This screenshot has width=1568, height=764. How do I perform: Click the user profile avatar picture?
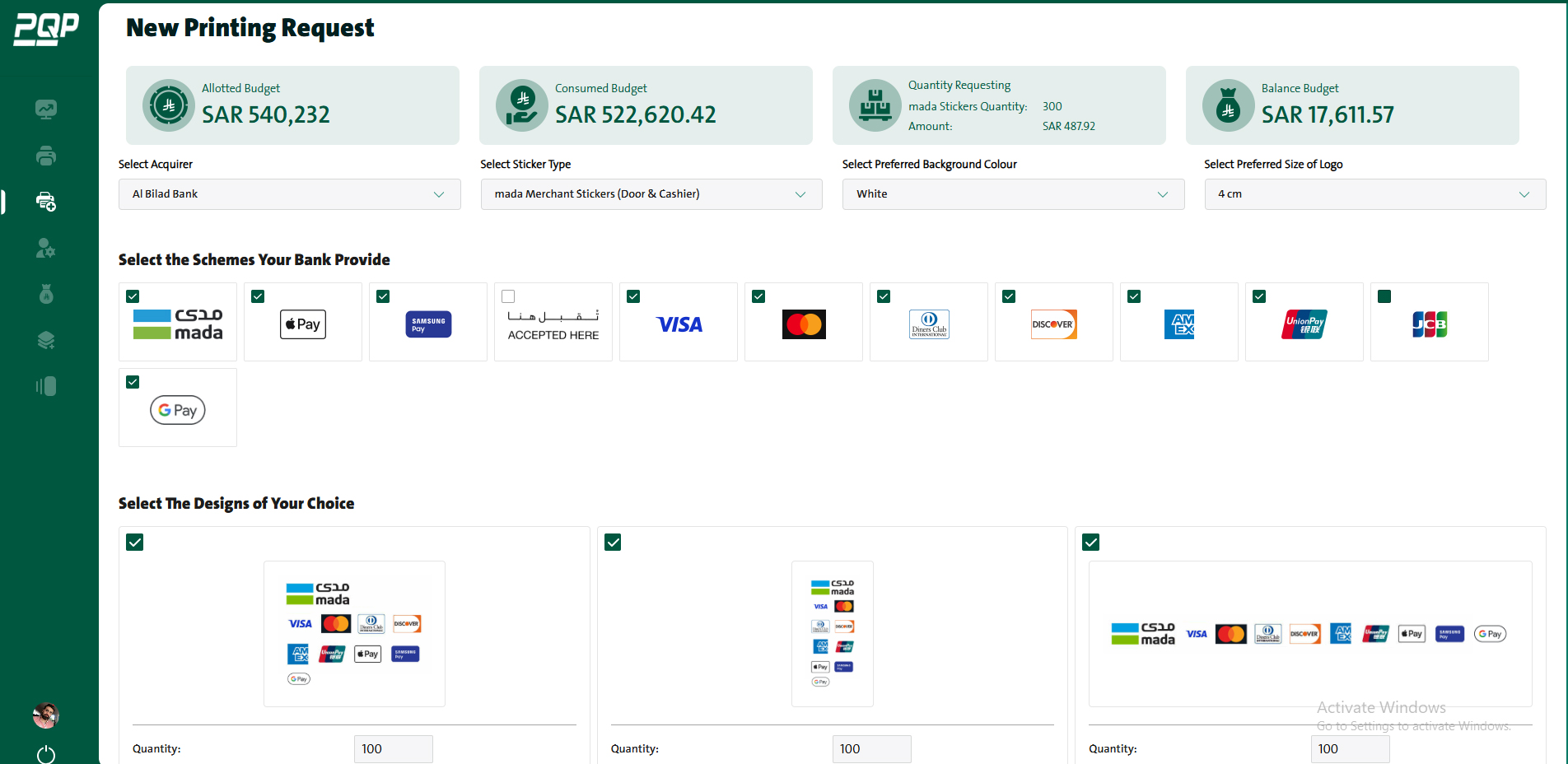[46, 715]
